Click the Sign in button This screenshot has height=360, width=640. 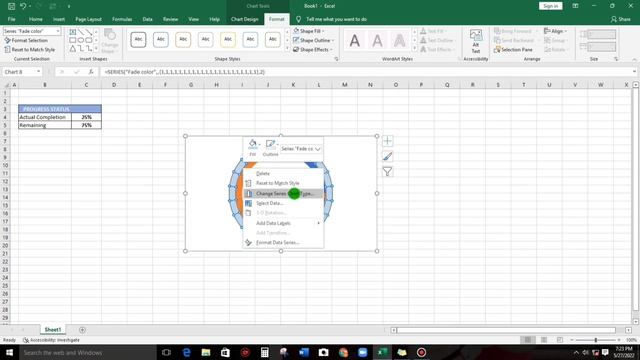551,6
